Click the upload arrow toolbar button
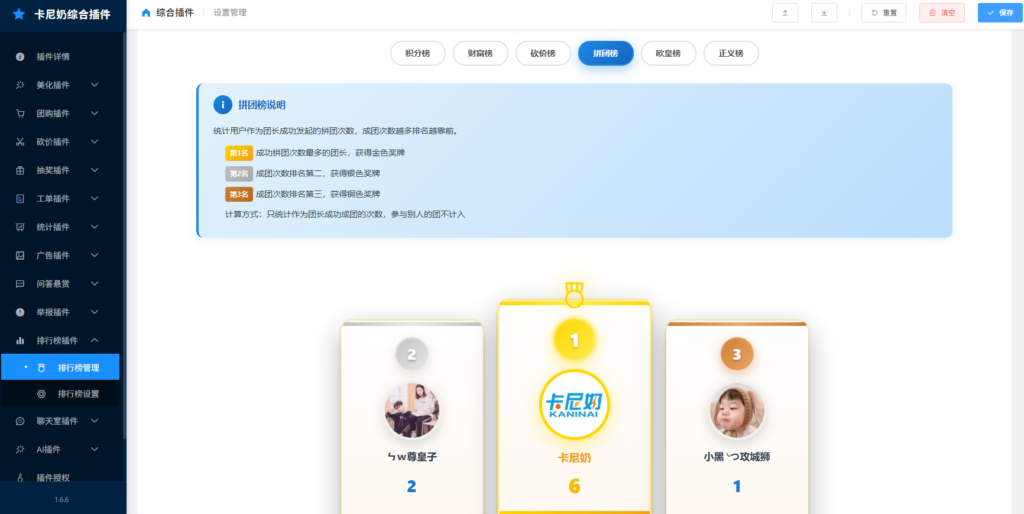The height and width of the screenshot is (514, 1024). 784,12
